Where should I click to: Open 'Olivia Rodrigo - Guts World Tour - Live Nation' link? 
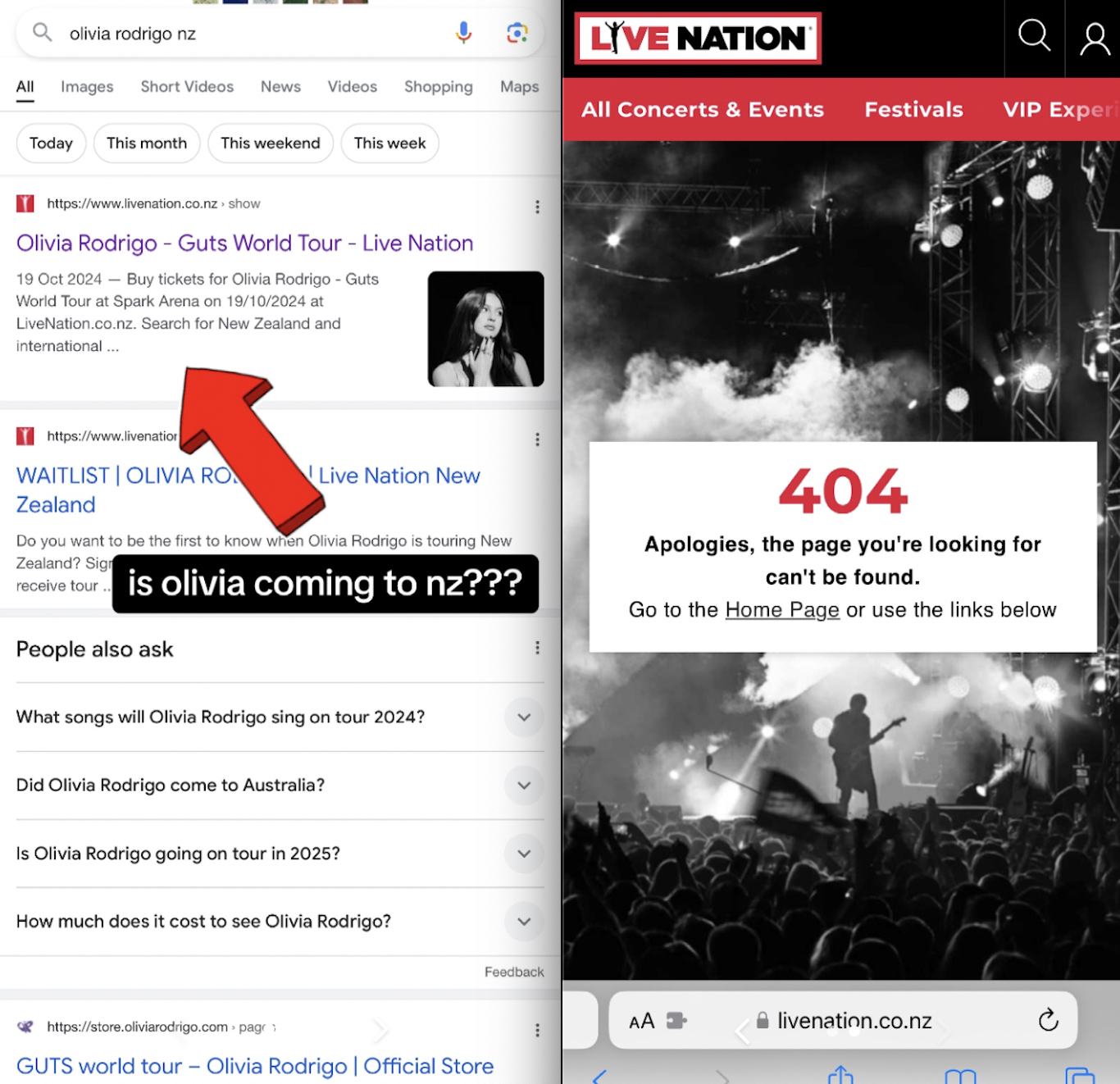tap(244, 244)
